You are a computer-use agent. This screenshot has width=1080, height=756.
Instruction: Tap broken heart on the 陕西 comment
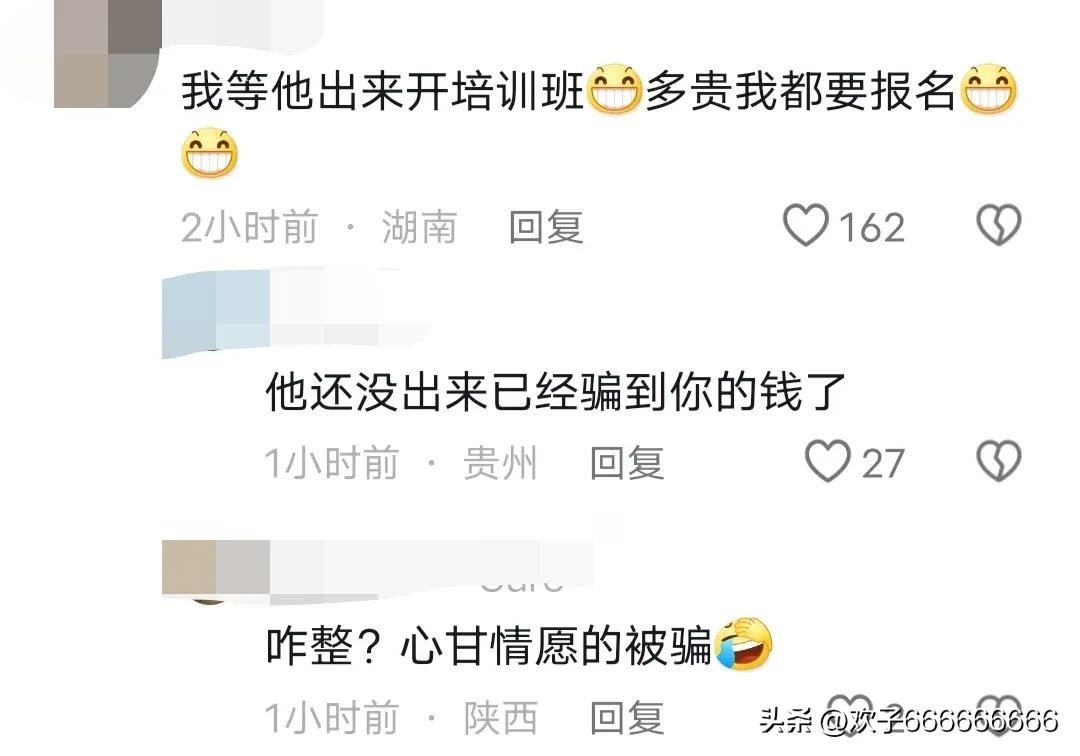click(x=999, y=716)
